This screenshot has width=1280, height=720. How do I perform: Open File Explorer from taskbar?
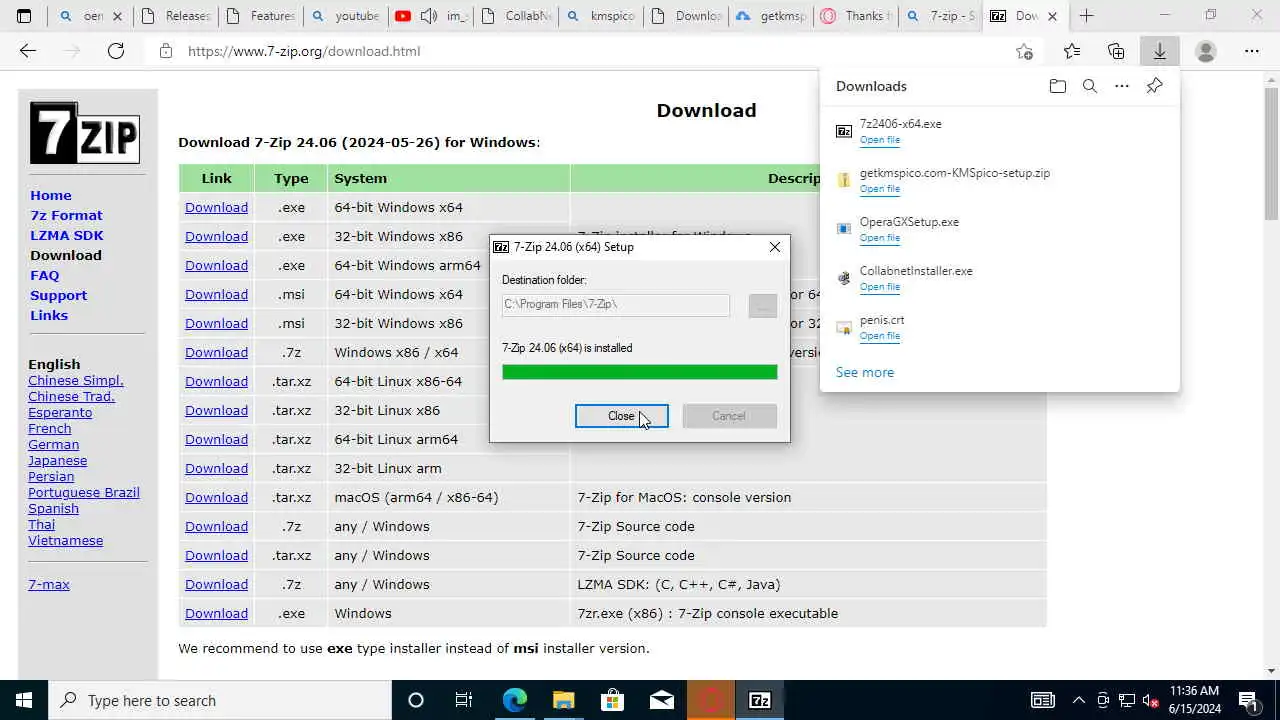tap(563, 700)
